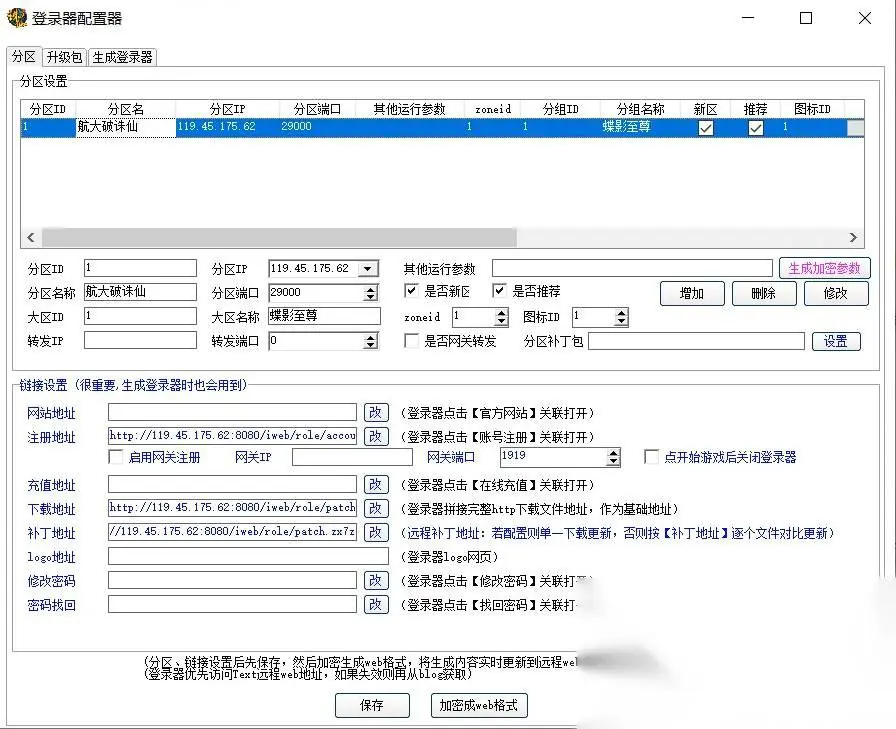
Task: Select table cell 蝶影至尊
Action: click(x=641, y=127)
